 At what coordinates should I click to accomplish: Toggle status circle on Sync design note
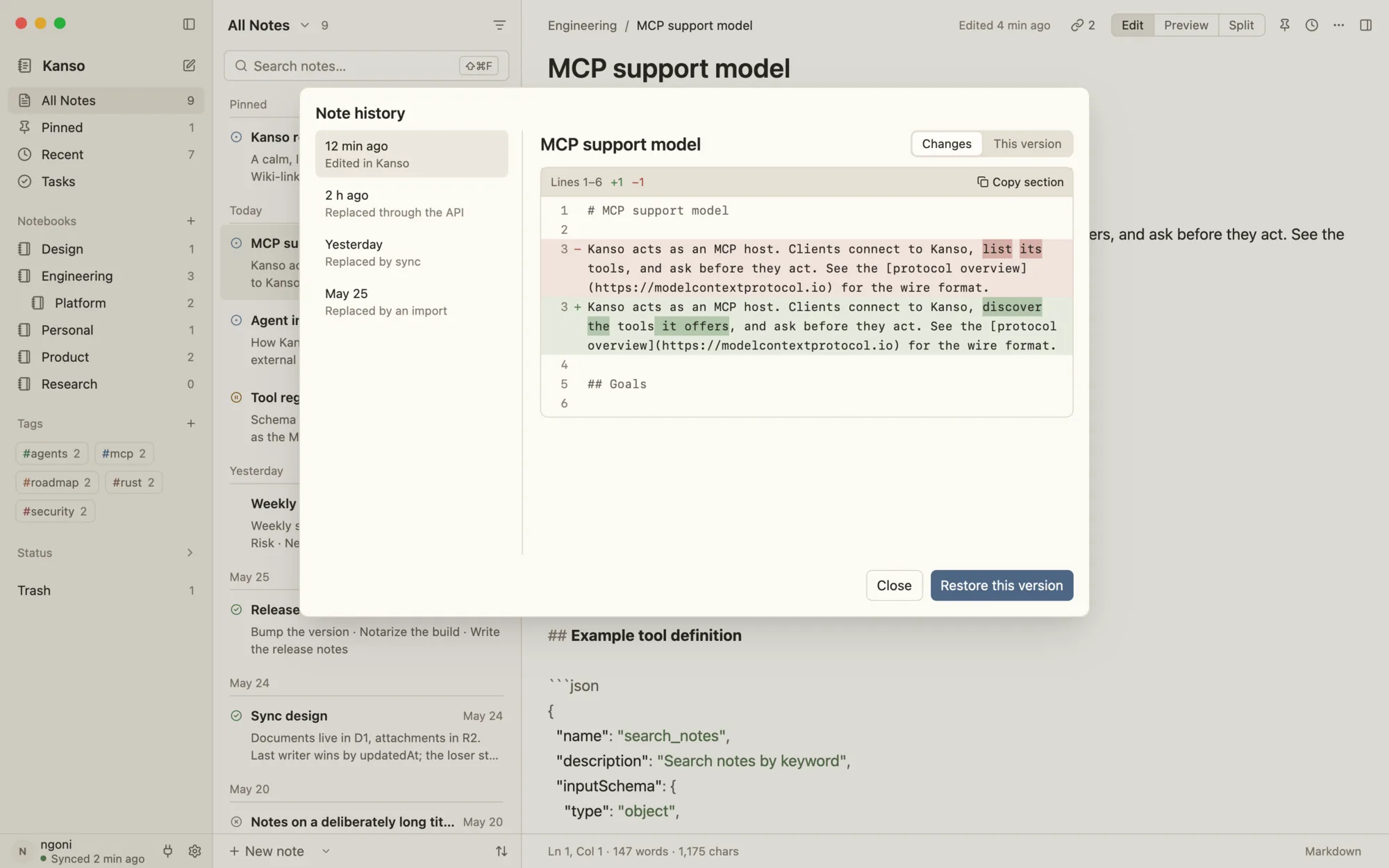(x=236, y=715)
